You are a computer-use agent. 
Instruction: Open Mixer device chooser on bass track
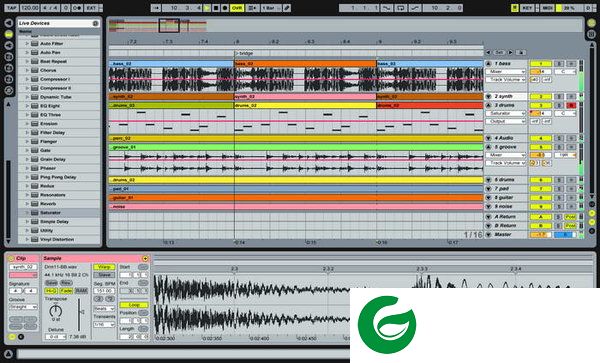pyautogui.click(x=505, y=72)
